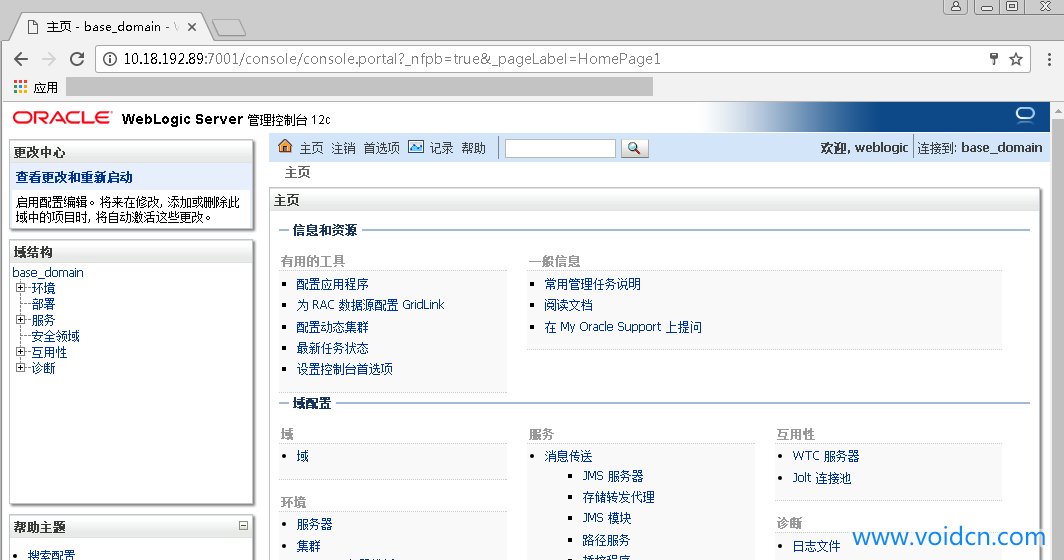Click the record image icon next to 记录

[x=416, y=147]
